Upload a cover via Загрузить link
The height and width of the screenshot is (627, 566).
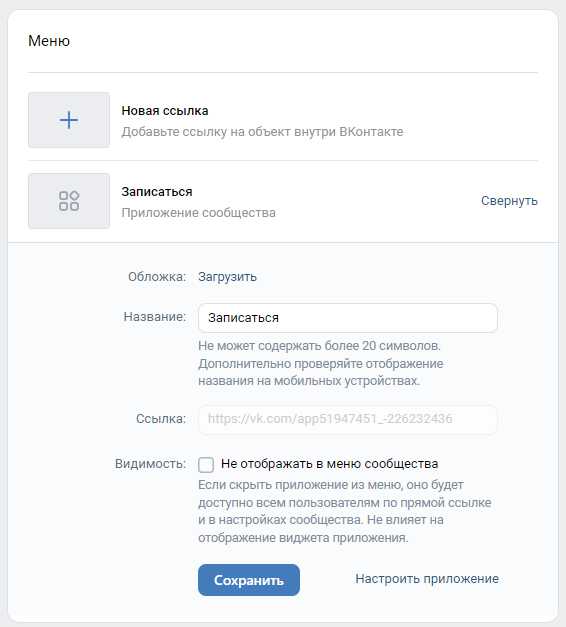point(227,277)
